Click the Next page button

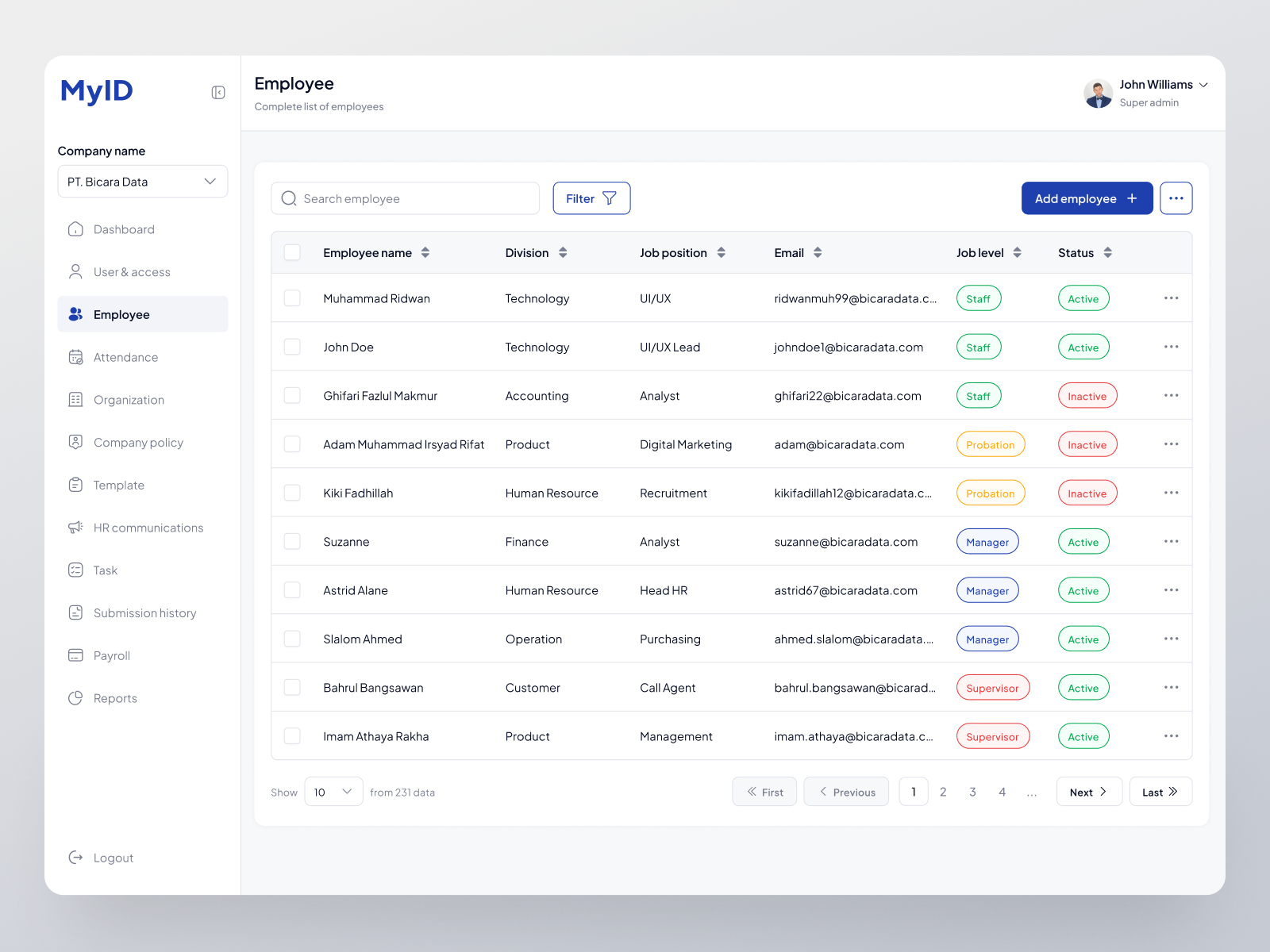point(1089,792)
